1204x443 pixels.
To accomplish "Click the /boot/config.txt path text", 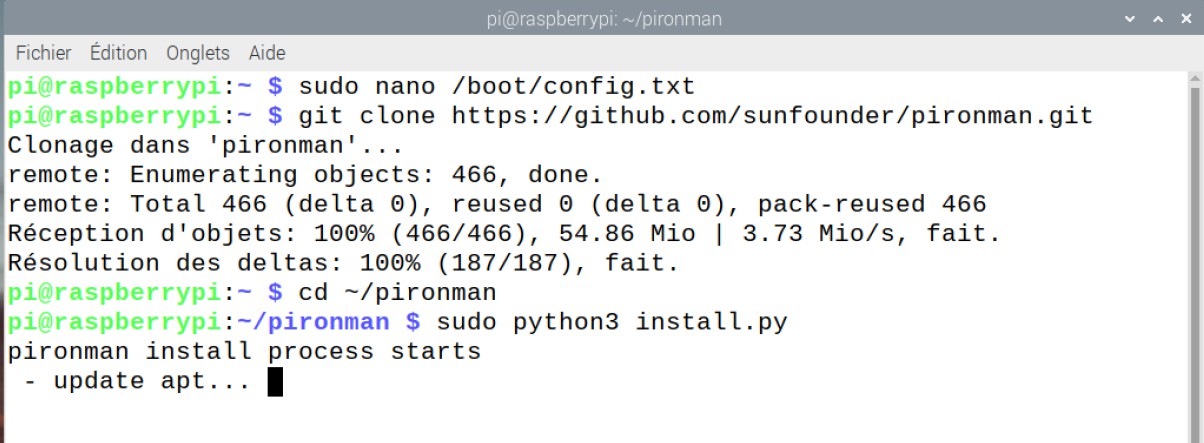I will point(574,85).
